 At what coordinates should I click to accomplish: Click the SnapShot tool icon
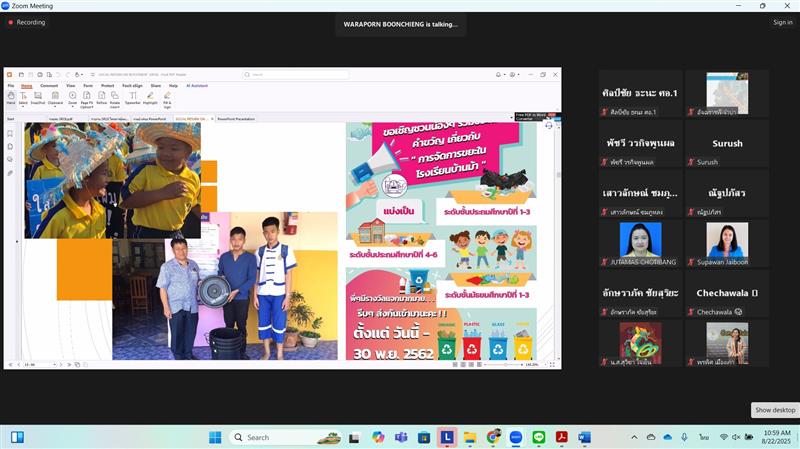tap(37, 97)
